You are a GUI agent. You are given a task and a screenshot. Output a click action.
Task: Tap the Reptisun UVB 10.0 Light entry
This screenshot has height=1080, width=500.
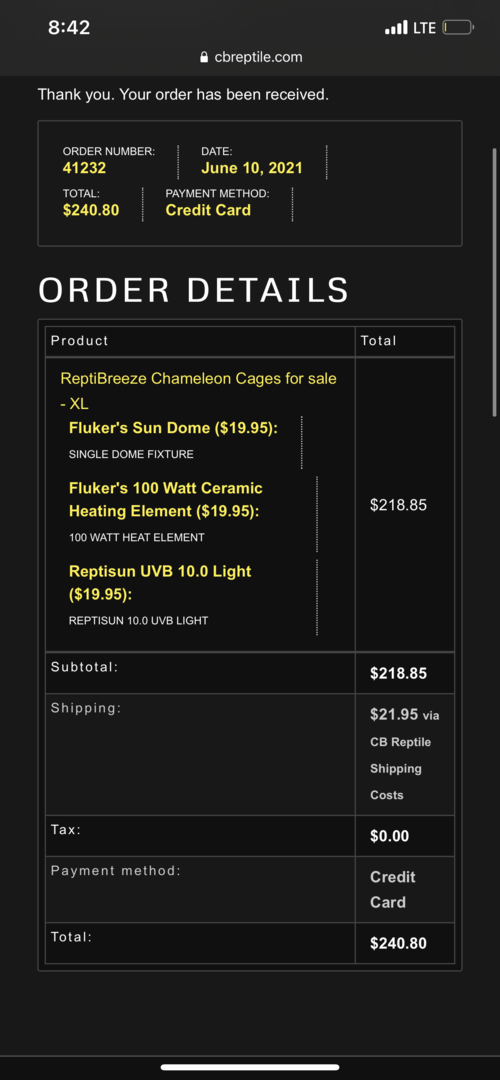pyautogui.click(x=160, y=582)
